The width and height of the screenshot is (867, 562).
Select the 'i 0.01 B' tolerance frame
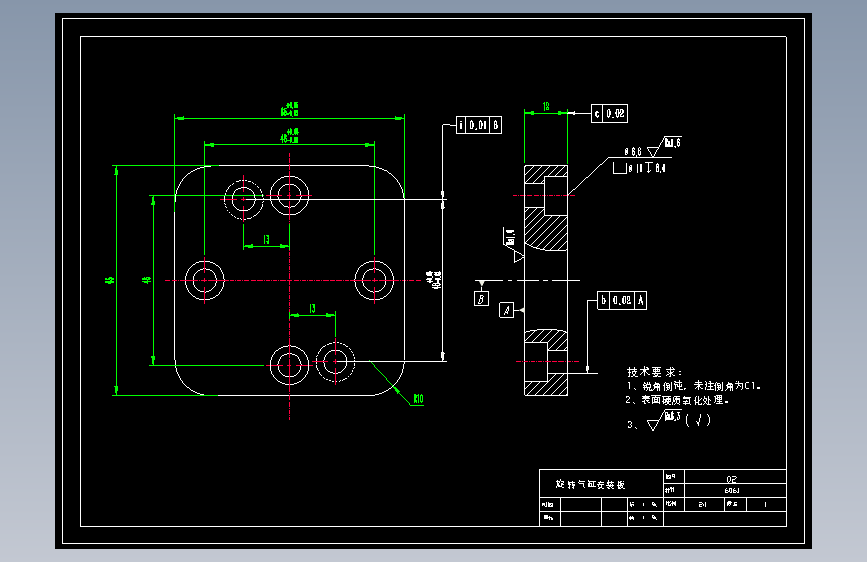click(479, 125)
